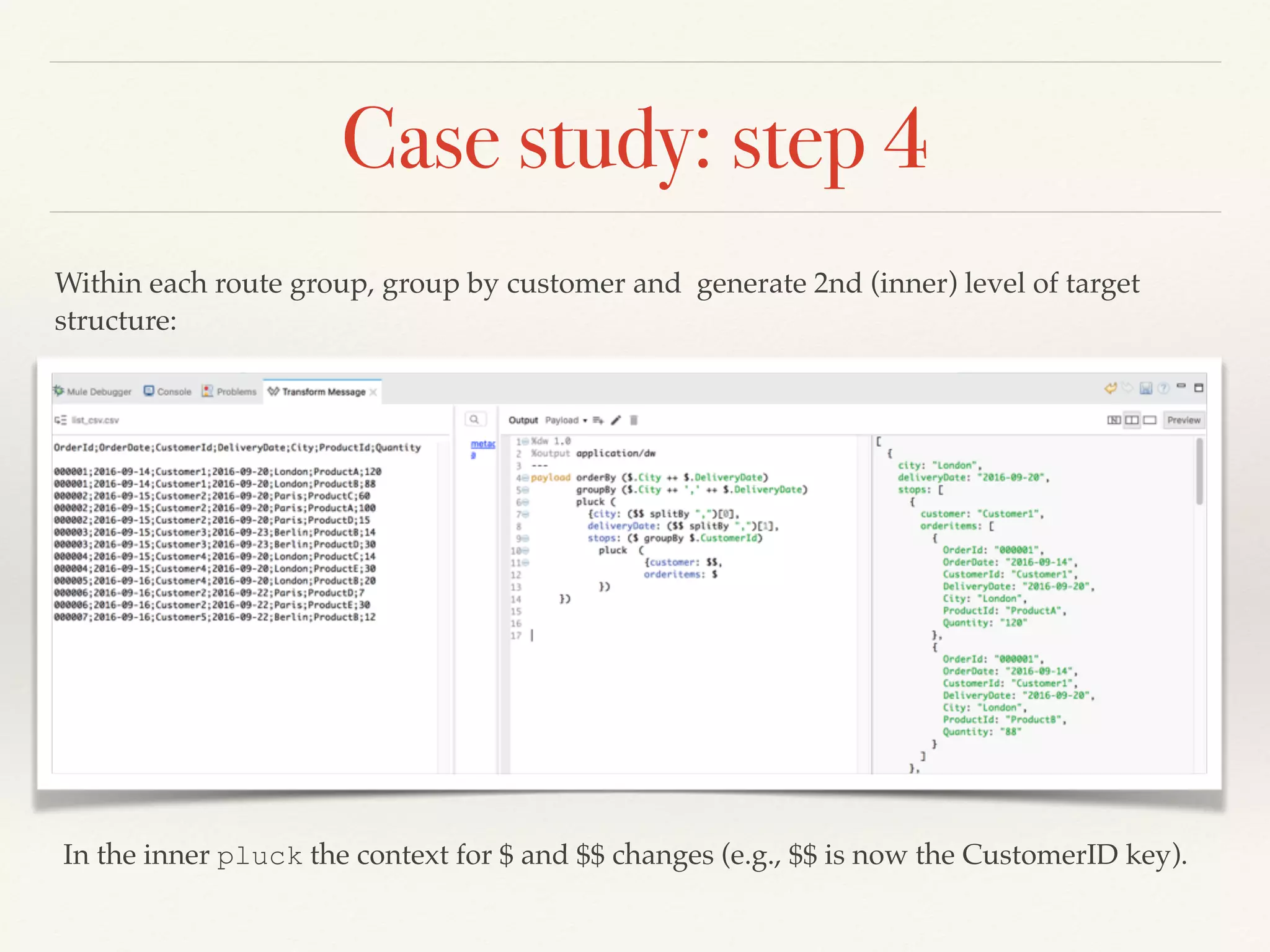This screenshot has height=952, width=1270.
Task: Click the search magnifier icon
Action: coord(474,420)
